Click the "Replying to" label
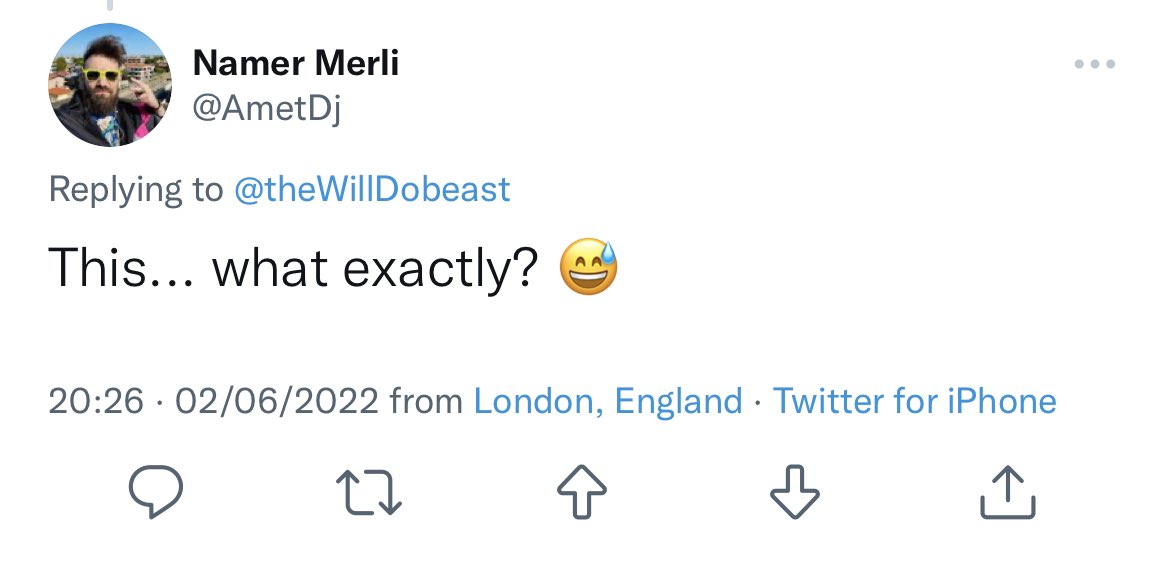The height and width of the screenshot is (578, 1170). pyautogui.click(x=136, y=189)
